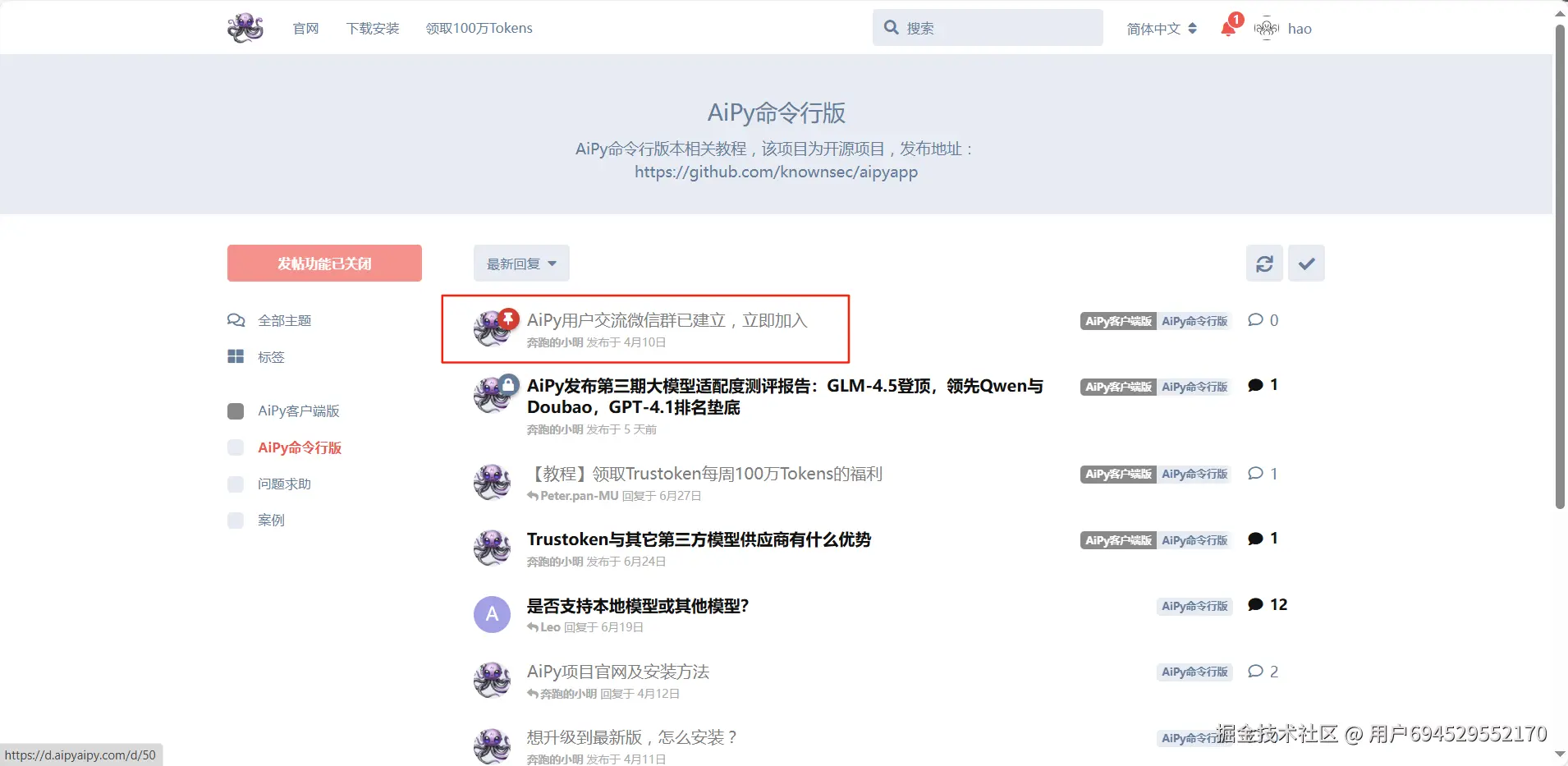
Task: Click the AiPy octopus logo in header
Action: tap(245, 28)
